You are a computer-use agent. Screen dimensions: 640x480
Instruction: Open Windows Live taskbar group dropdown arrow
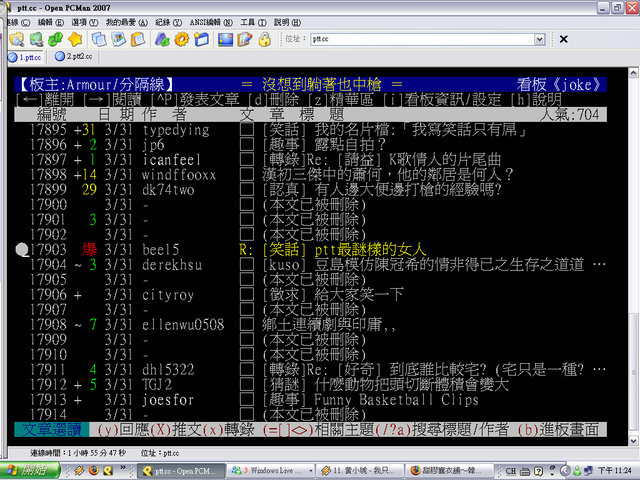pyautogui.click(x=310, y=471)
